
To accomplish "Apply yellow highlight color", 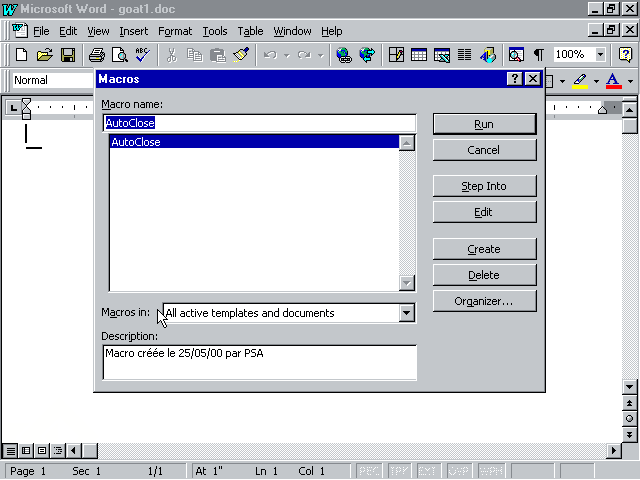I will pos(580,81).
